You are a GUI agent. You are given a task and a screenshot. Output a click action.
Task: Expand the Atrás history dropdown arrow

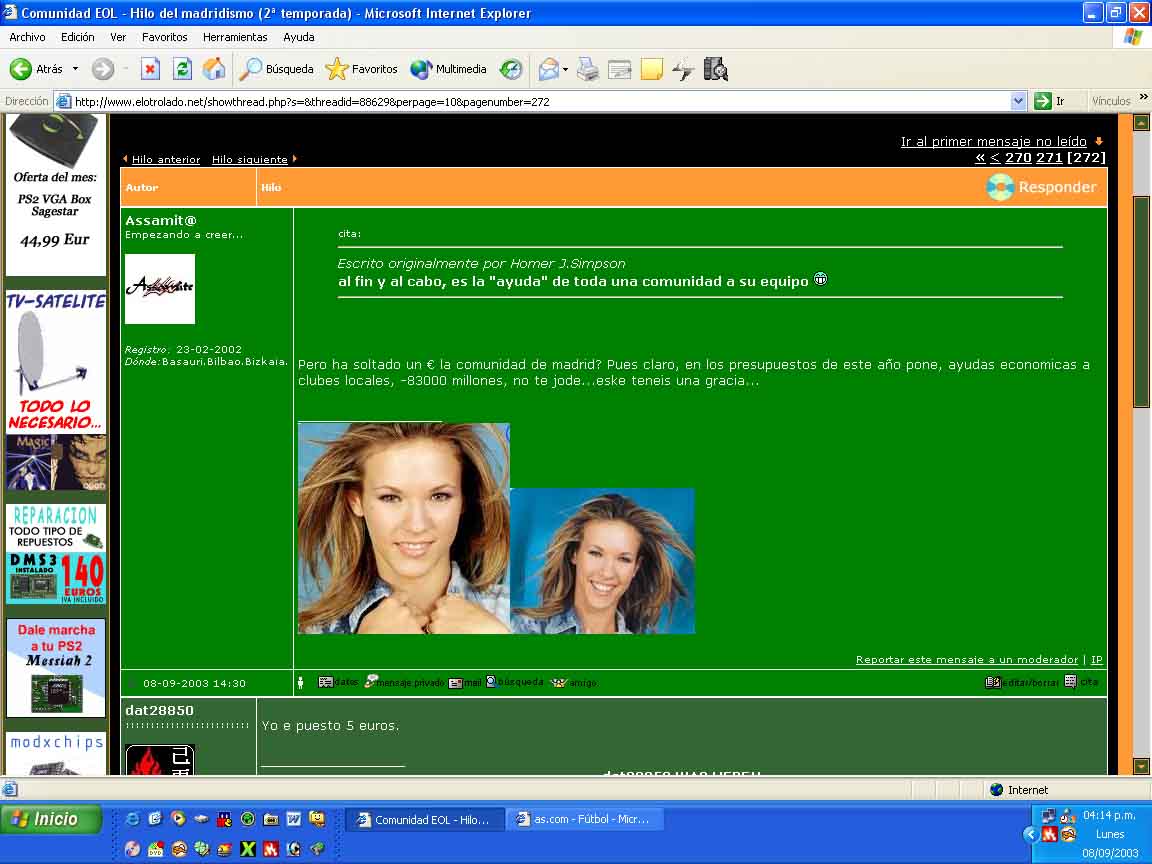point(75,69)
